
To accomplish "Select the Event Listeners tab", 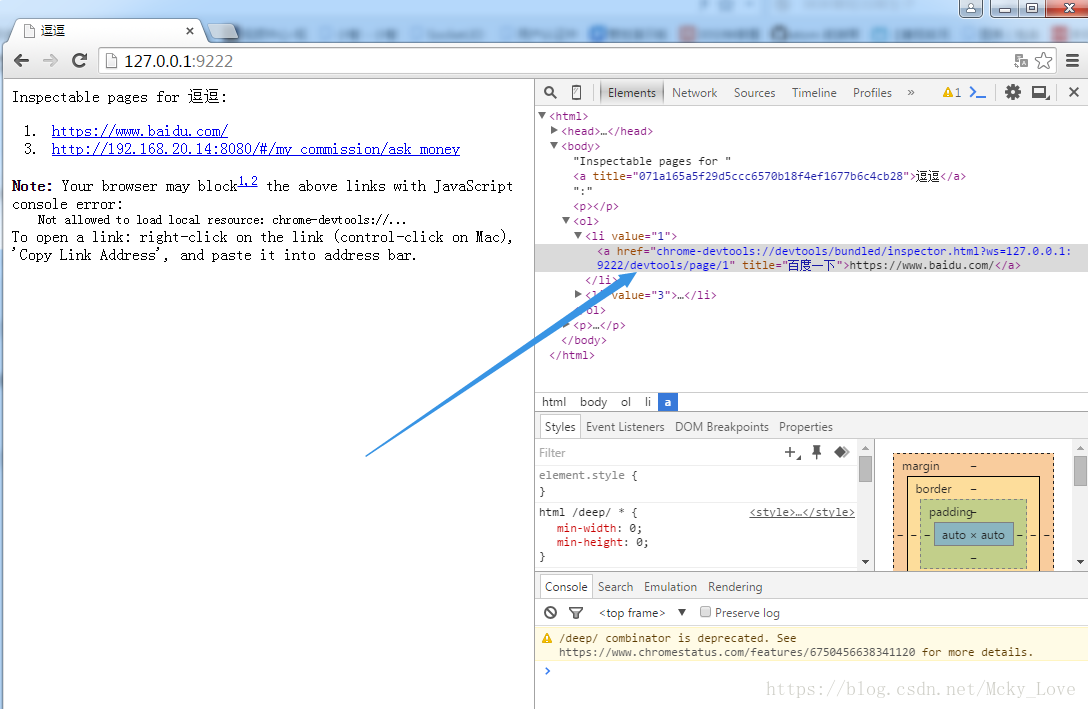I will pos(625,427).
